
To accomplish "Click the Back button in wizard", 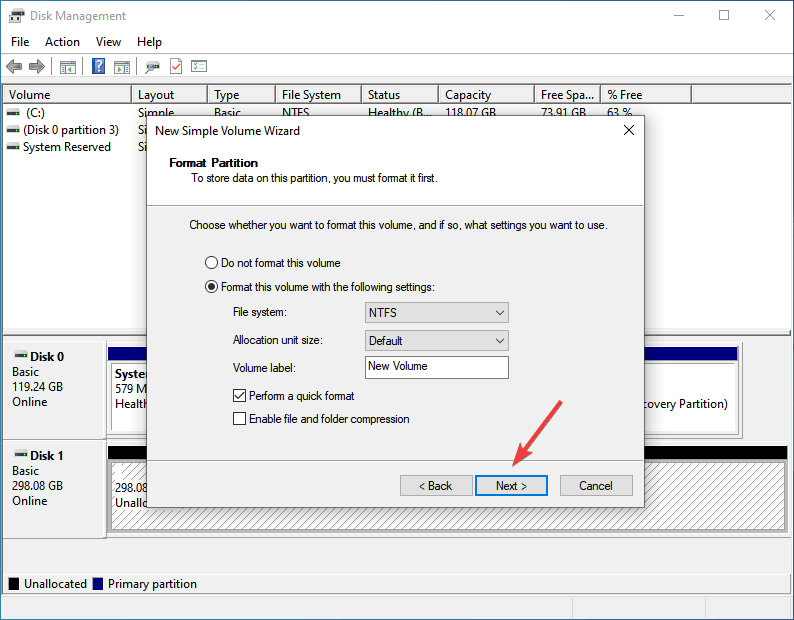I will (x=436, y=485).
